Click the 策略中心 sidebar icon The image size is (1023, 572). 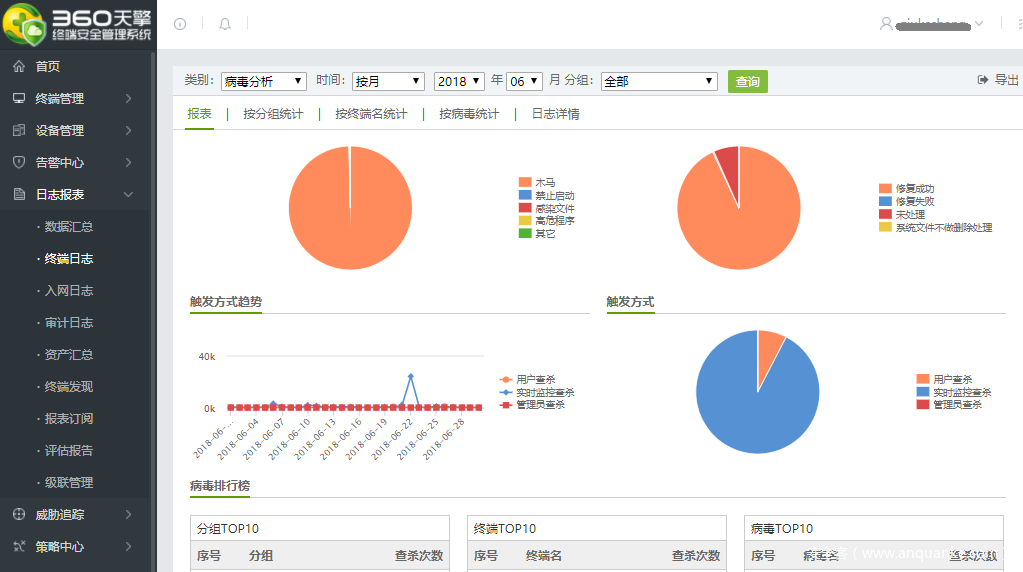click(18, 546)
